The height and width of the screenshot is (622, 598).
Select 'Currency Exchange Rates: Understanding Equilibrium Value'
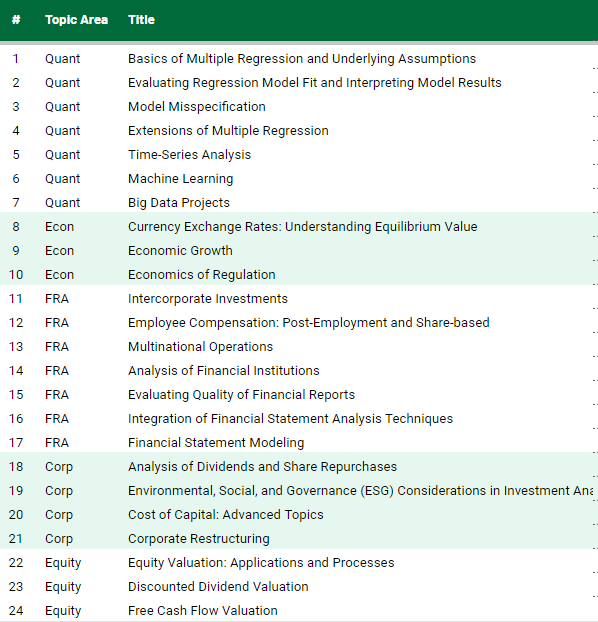pos(302,227)
